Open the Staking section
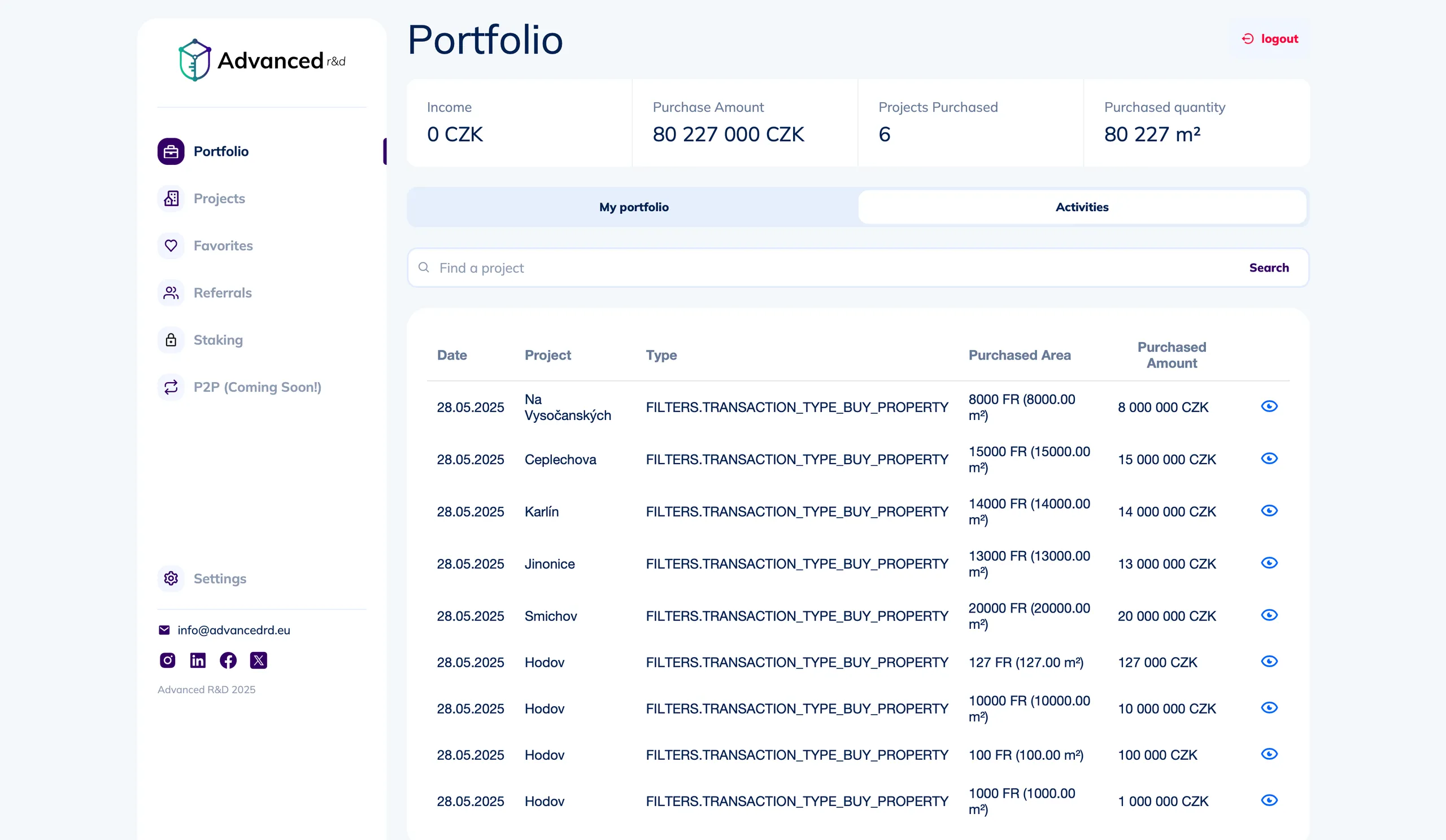Viewport: 1446px width, 840px height. pyautogui.click(x=217, y=340)
